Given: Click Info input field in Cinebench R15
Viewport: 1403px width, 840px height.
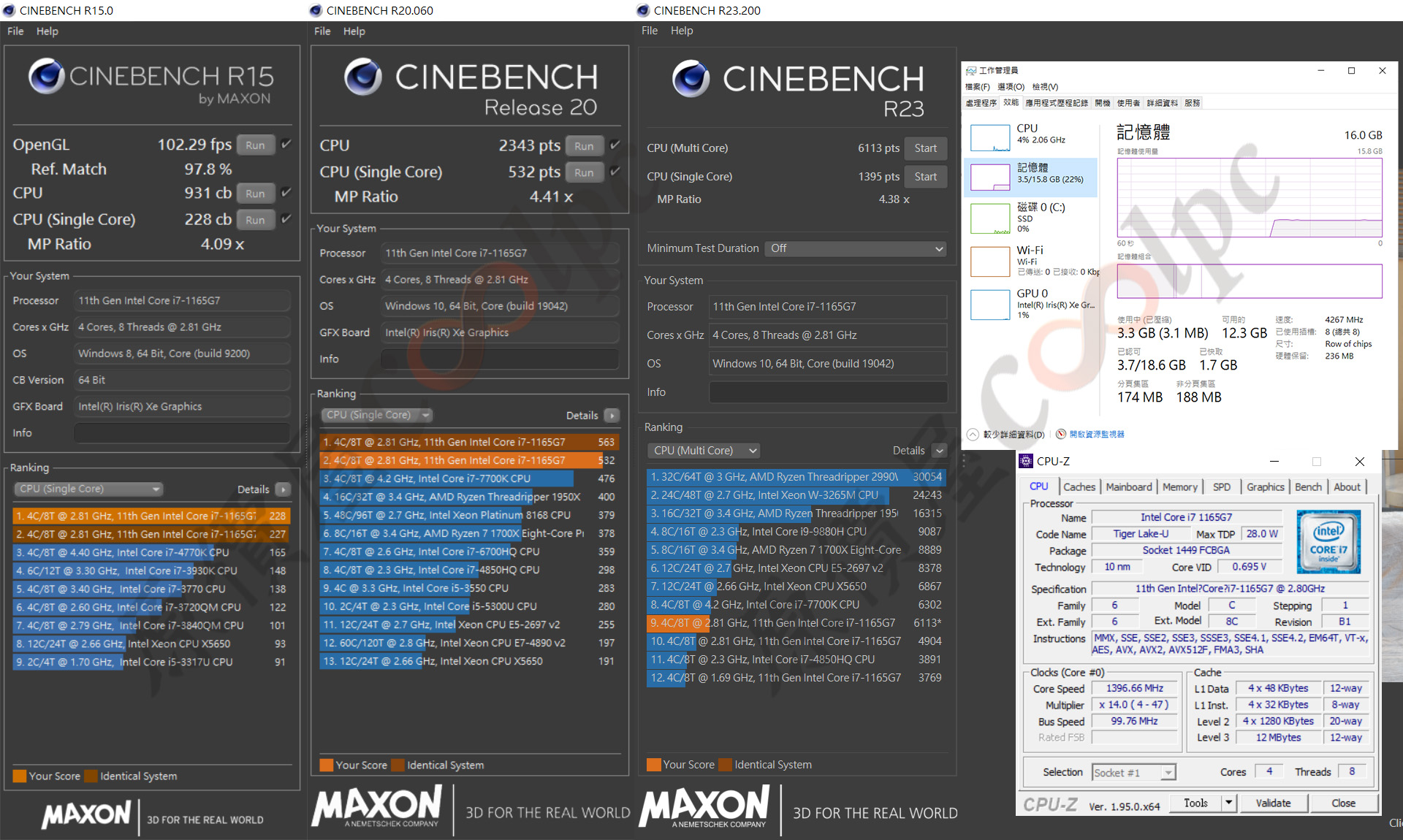Looking at the screenshot, I should (x=183, y=433).
